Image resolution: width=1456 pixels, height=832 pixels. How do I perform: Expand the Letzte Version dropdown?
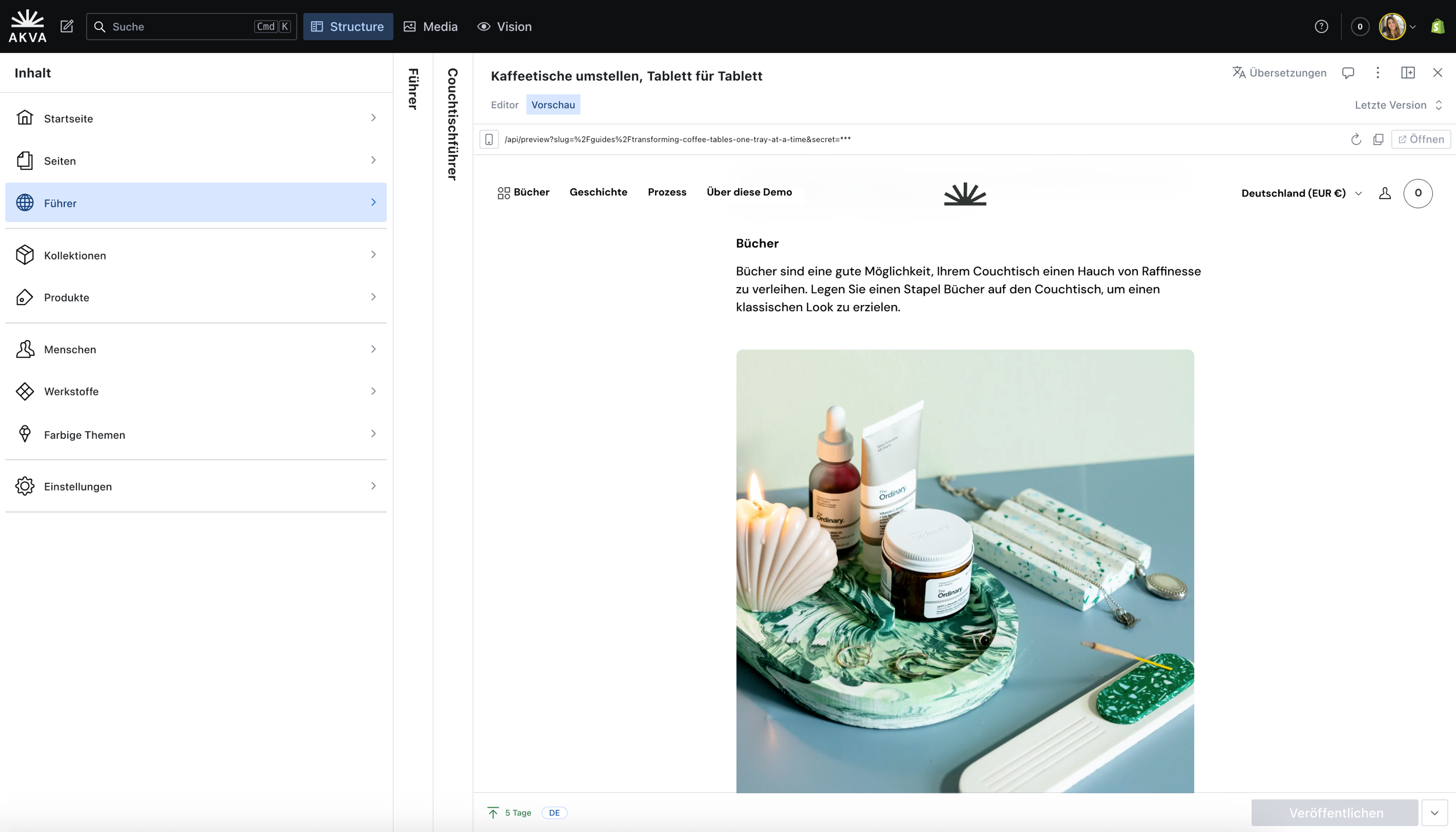tap(1398, 105)
